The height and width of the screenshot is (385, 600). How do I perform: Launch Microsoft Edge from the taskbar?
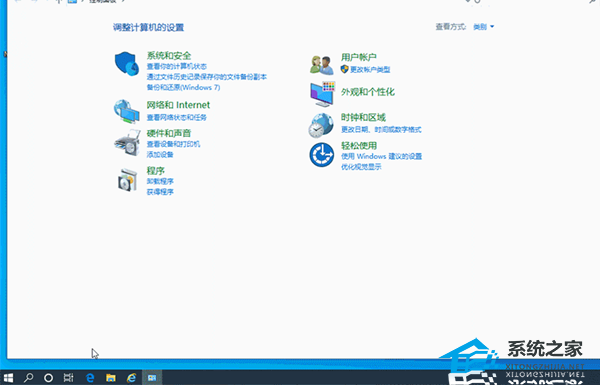coord(90,378)
